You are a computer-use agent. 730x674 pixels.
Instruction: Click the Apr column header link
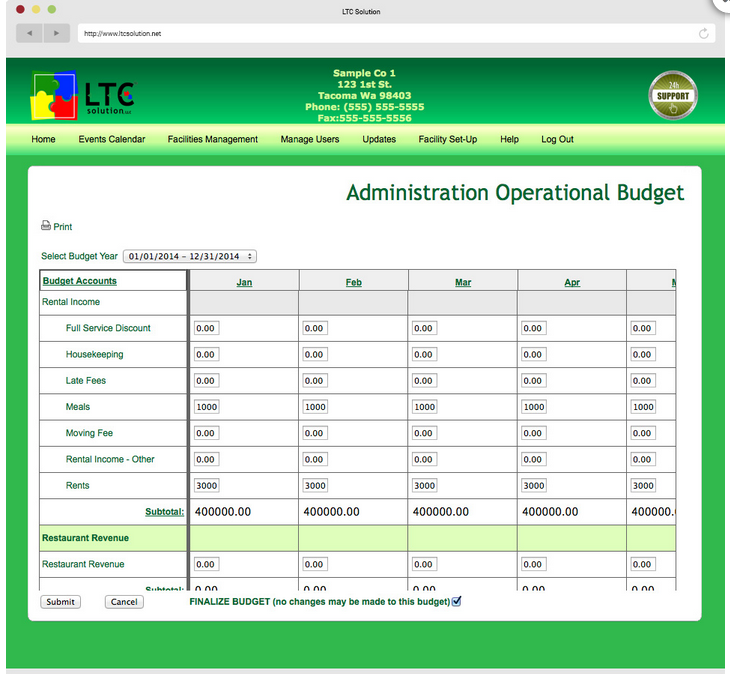tap(572, 282)
